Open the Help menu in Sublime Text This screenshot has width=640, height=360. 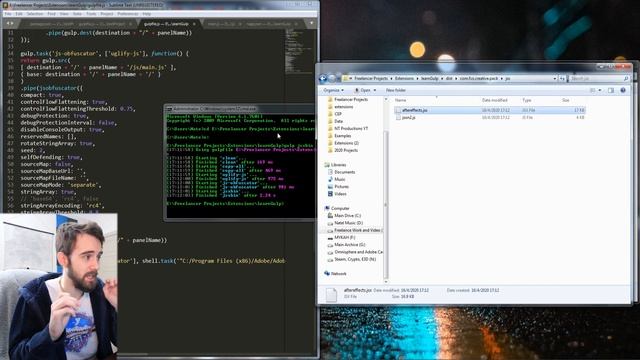click(147, 14)
